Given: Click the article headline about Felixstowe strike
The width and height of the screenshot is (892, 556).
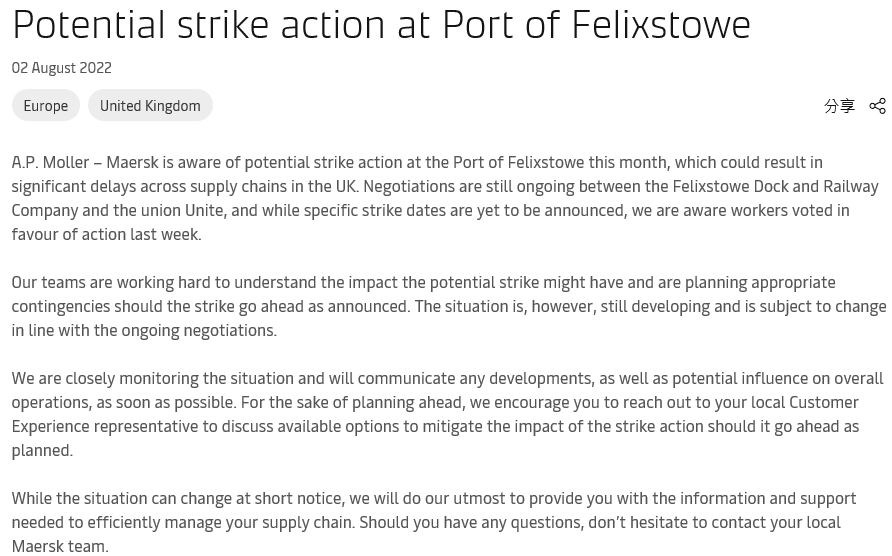Looking at the screenshot, I should point(381,24).
